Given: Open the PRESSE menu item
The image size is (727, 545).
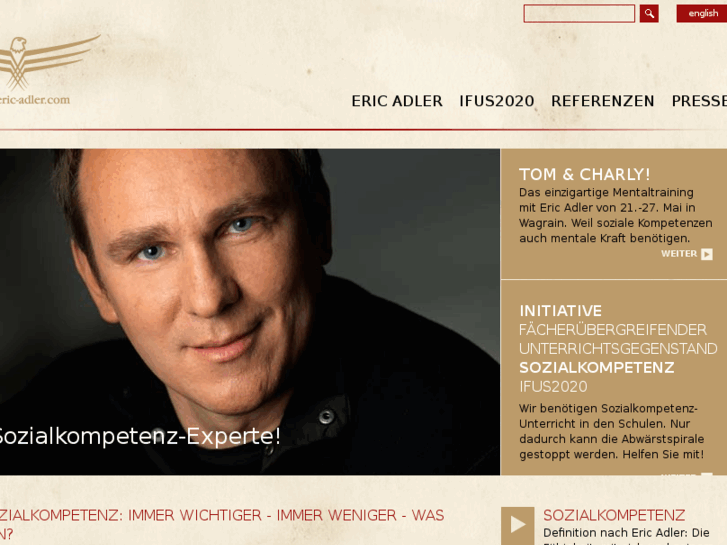Looking at the screenshot, I should (699, 101).
